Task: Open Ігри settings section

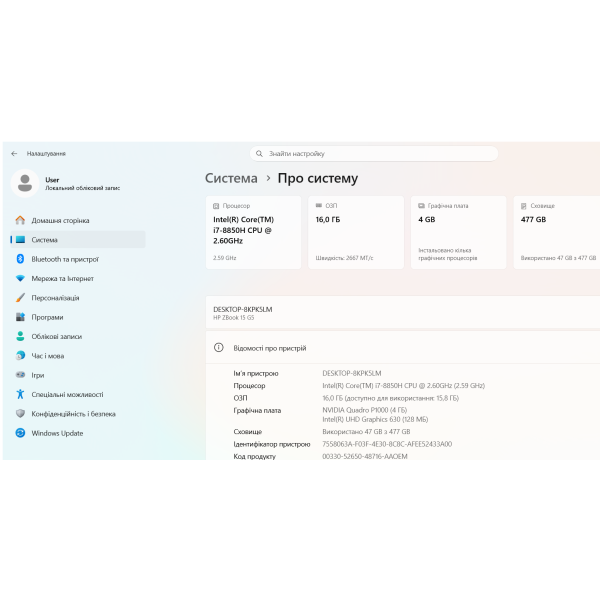Action: click(78, 375)
